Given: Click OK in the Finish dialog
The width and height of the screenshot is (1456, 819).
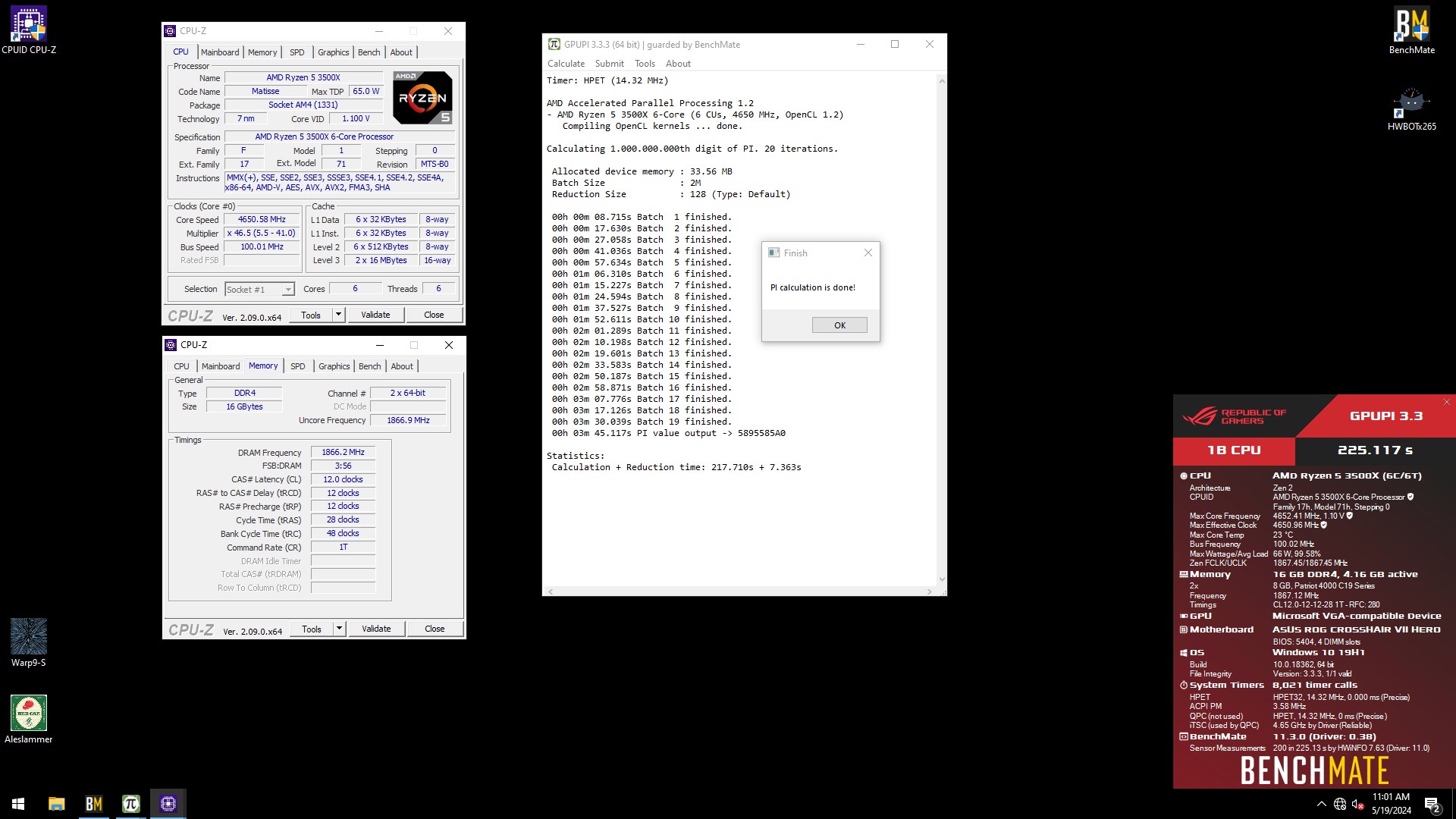Looking at the screenshot, I should (x=839, y=325).
